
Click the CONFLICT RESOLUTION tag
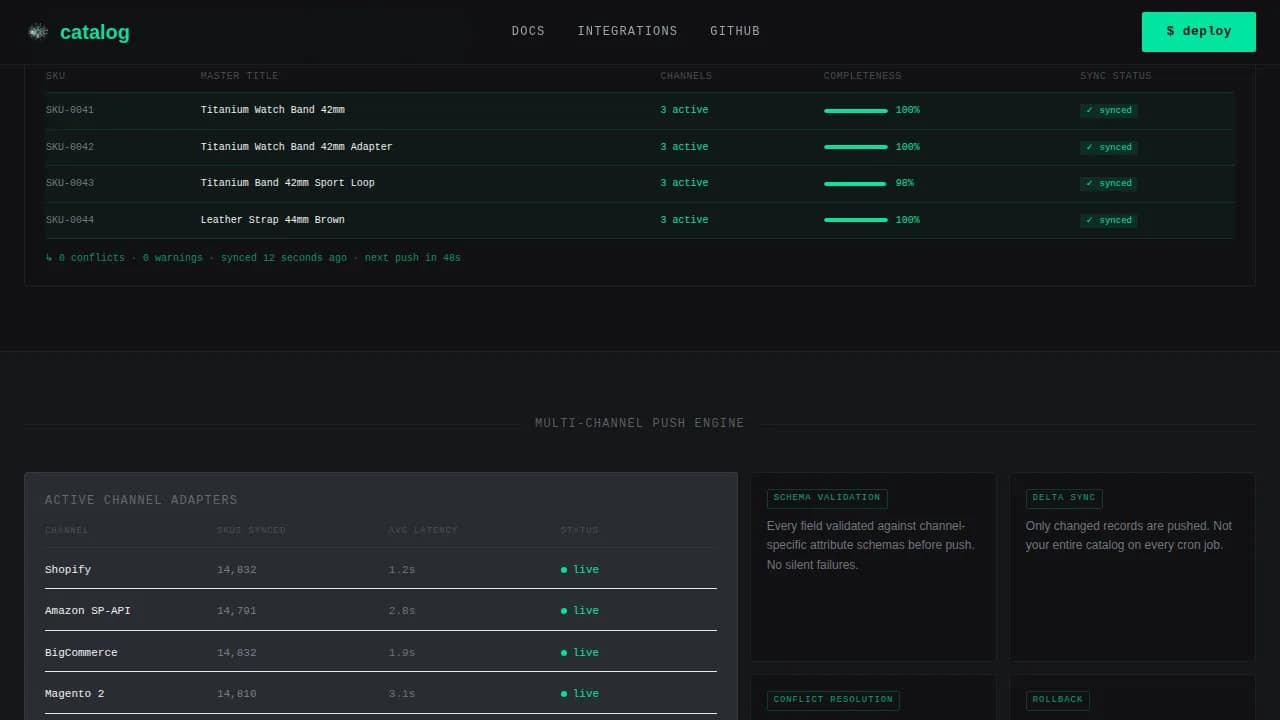[x=833, y=700]
